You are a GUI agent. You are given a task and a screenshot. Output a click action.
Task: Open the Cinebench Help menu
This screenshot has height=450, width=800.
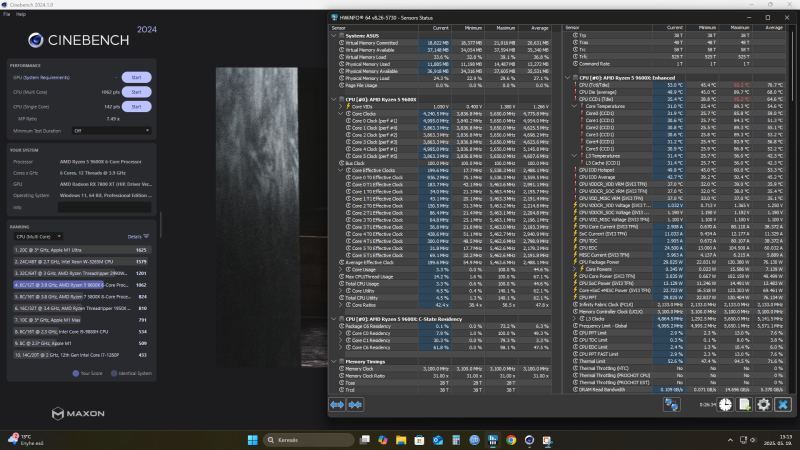click(x=21, y=14)
